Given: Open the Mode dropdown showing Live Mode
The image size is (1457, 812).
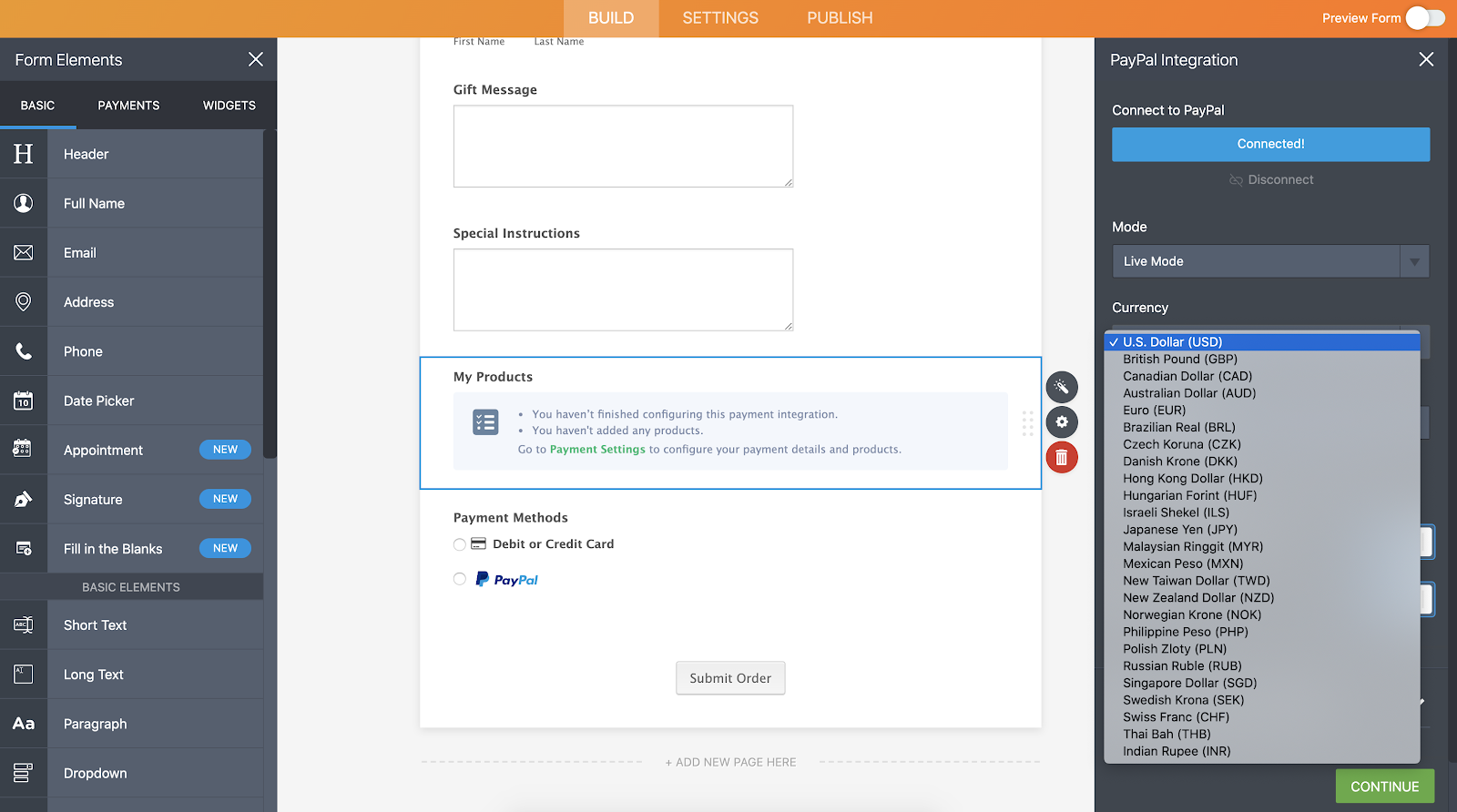Looking at the screenshot, I should click(1270, 261).
